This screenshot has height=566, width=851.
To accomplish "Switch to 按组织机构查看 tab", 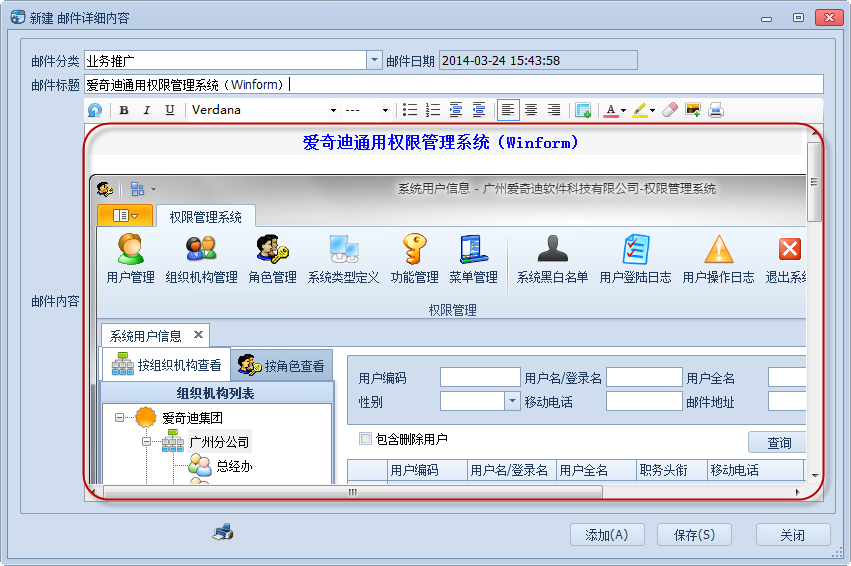I will coord(167,365).
